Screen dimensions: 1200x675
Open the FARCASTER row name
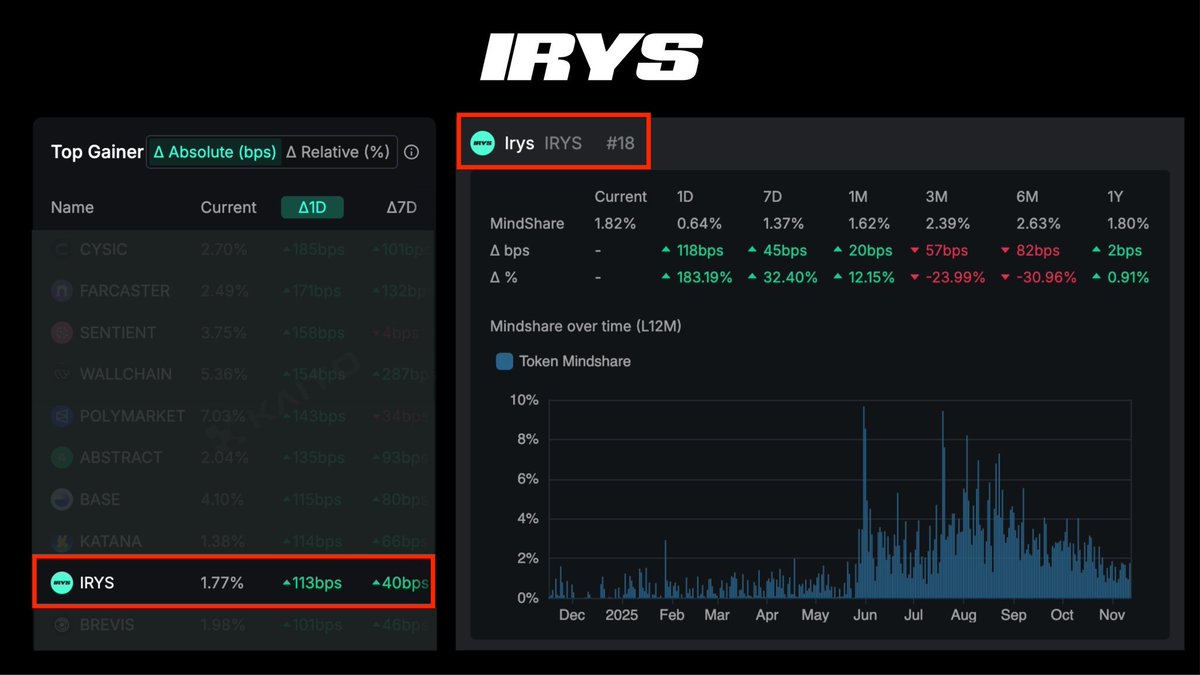coord(125,291)
